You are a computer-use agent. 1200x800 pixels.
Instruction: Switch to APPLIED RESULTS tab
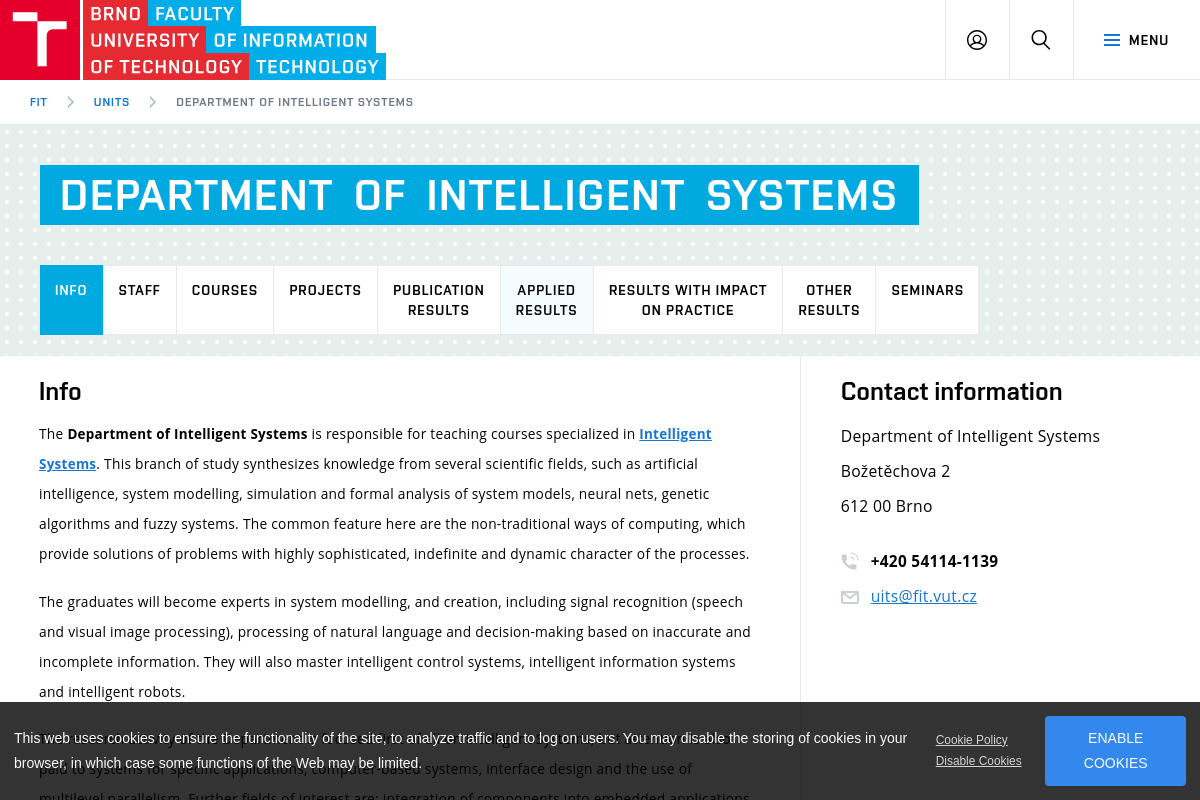pyautogui.click(x=546, y=300)
